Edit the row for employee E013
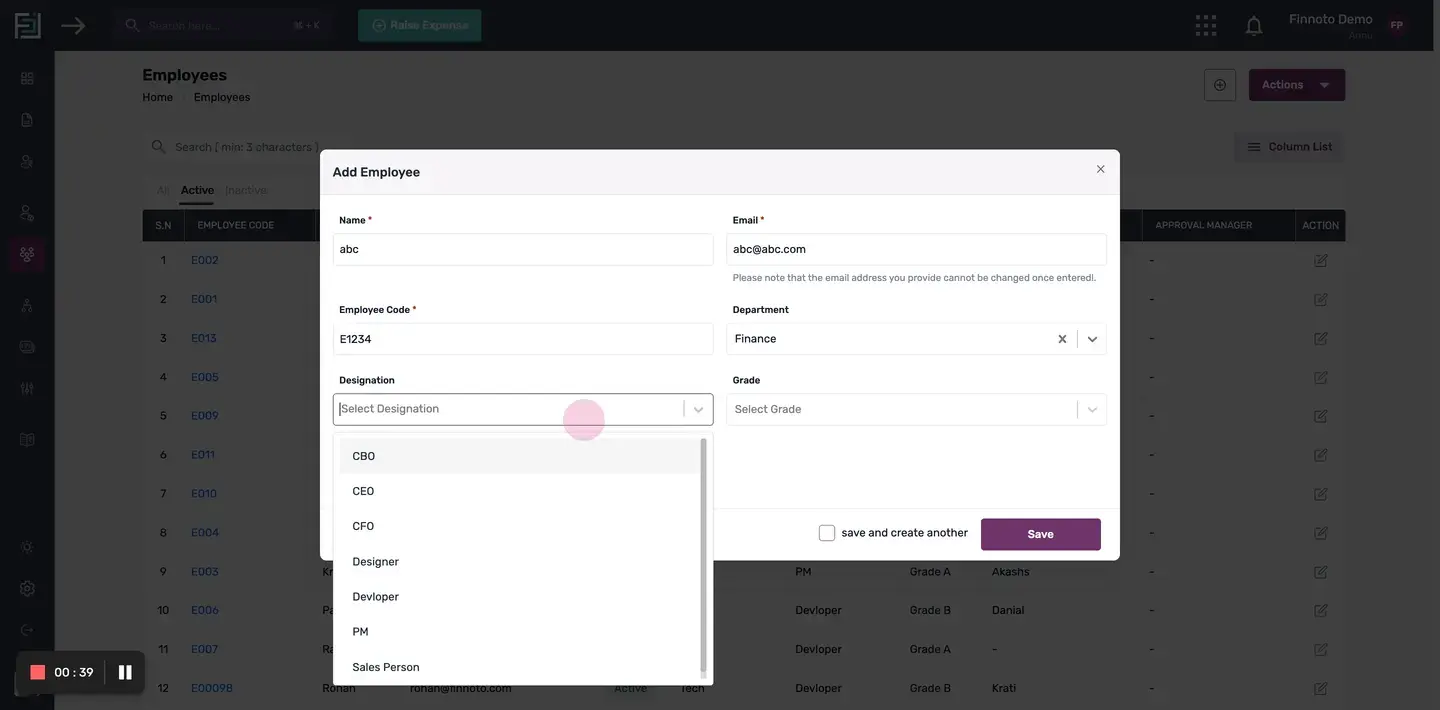The height and width of the screenshot is (710, 1440). pos(1320,338)
